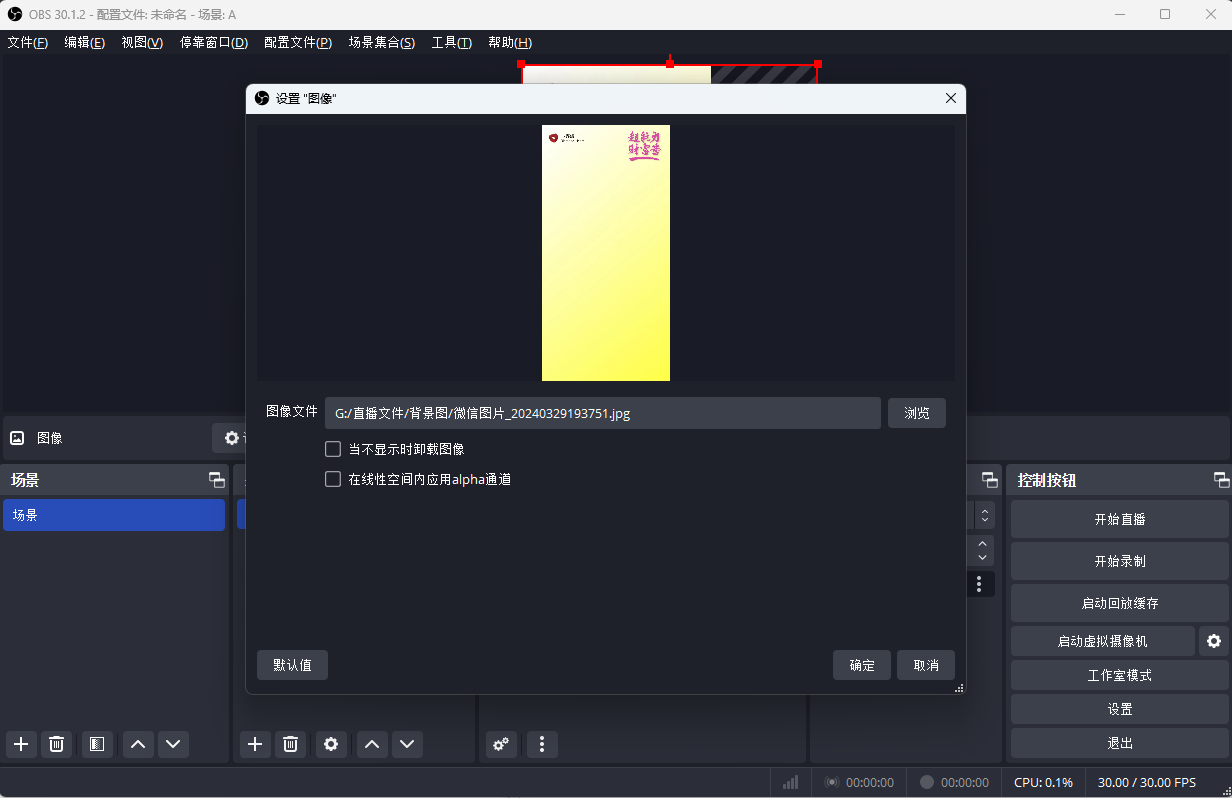Enable 在线性空间内应用alpha通道 checkbox
Image resolution: width=1232 pixels, height=798 pixels.
(333, 478)
